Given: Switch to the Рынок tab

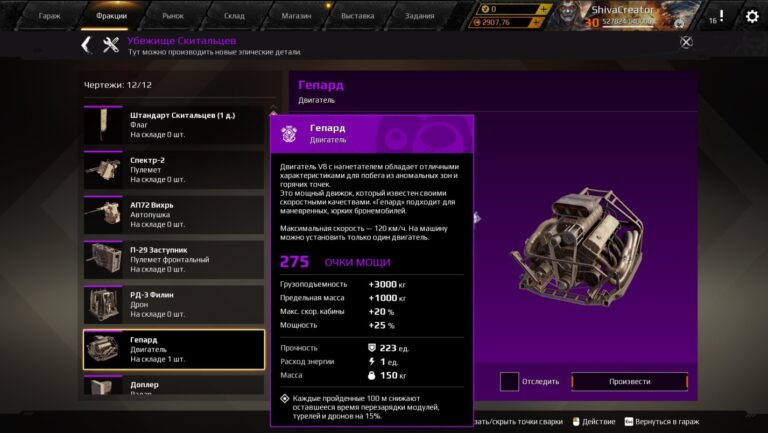Looking at the screenshot, I should click(173, 16).
